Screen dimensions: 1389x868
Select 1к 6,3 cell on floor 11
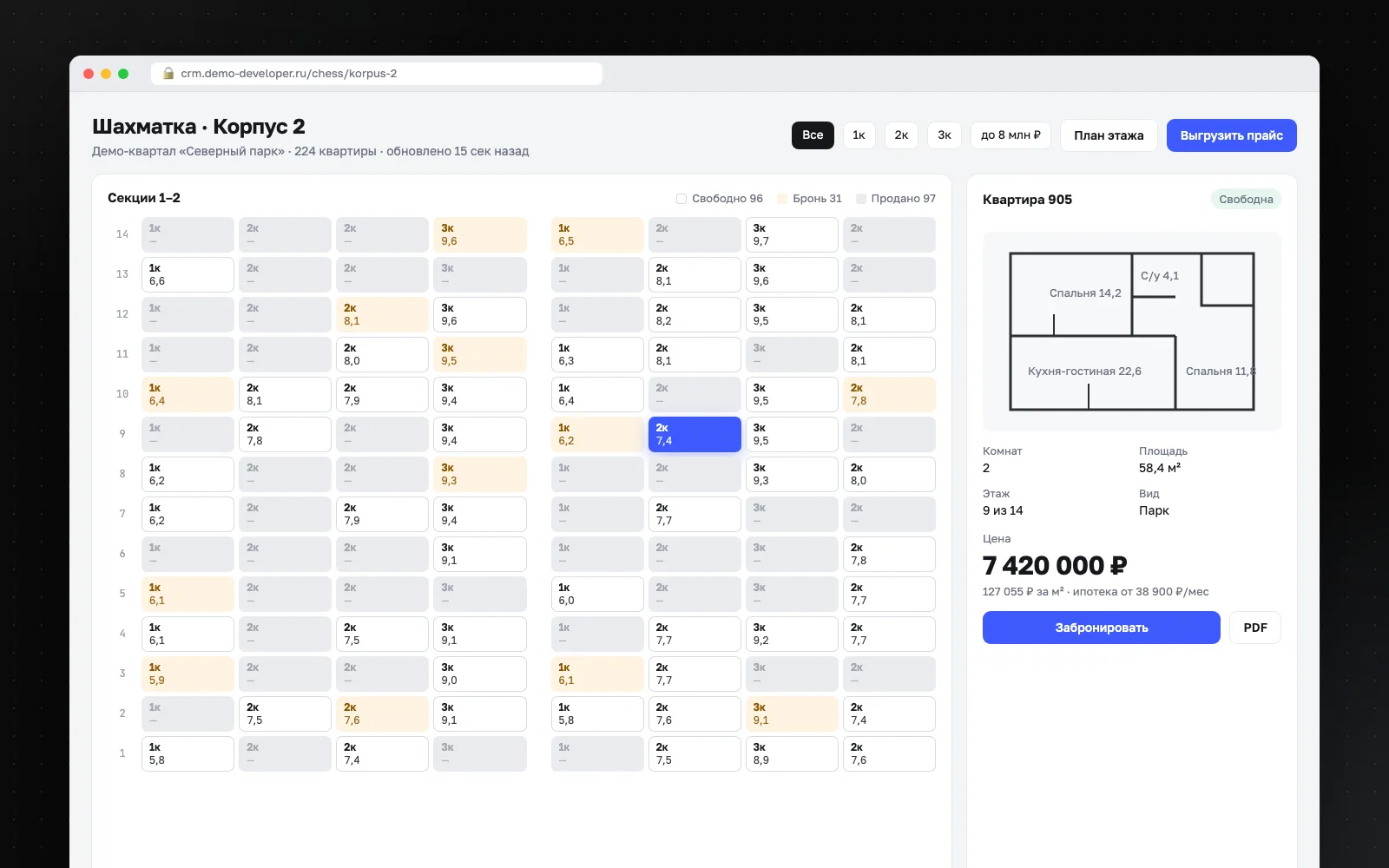597,354
